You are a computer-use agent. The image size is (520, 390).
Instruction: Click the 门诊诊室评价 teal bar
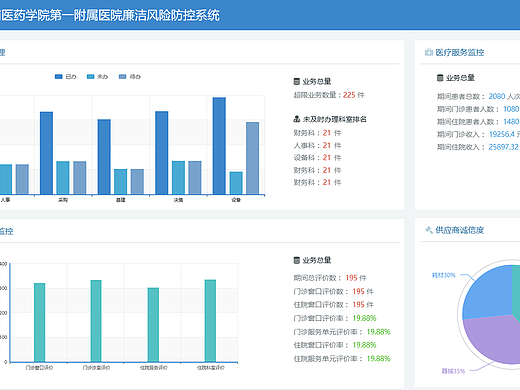(96, 321)
